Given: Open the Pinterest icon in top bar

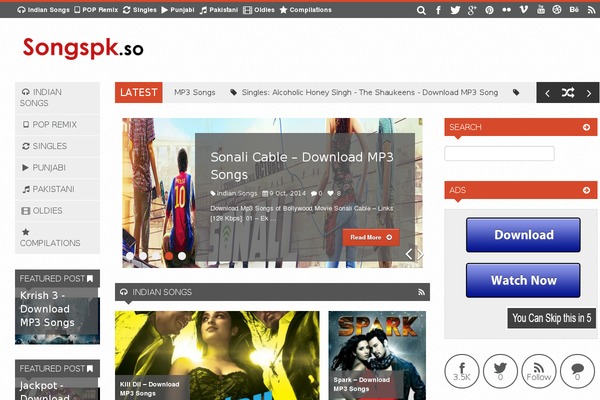Looking at the screenshot, I should coord(489,10).
